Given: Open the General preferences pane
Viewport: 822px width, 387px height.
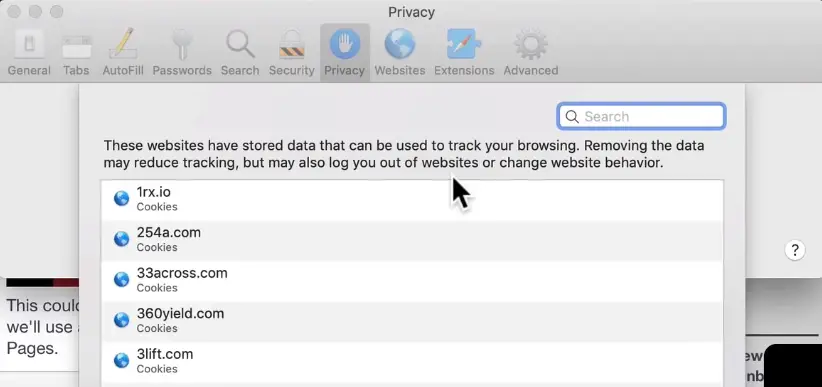Looking at the screenshot, I should 29,52.
